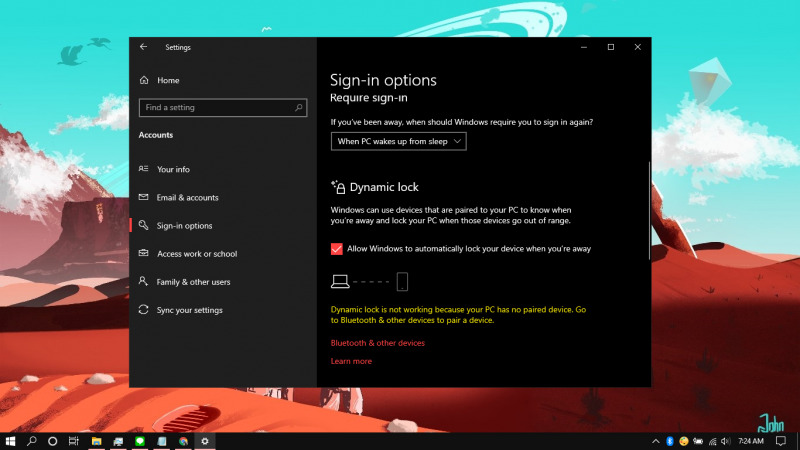Open Google Chrome from taskbar
The image size is (800, 450).
[183, 441]
